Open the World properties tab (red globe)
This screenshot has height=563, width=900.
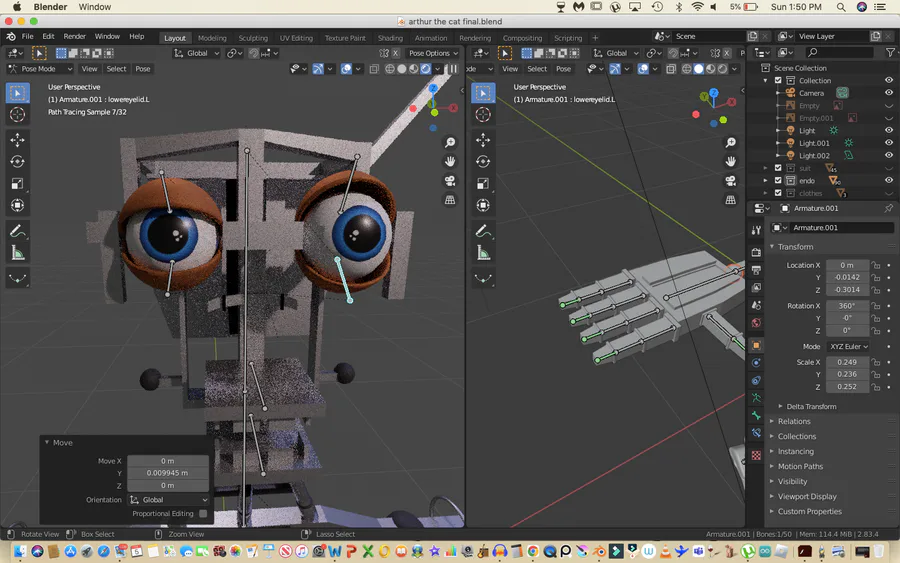756,323
